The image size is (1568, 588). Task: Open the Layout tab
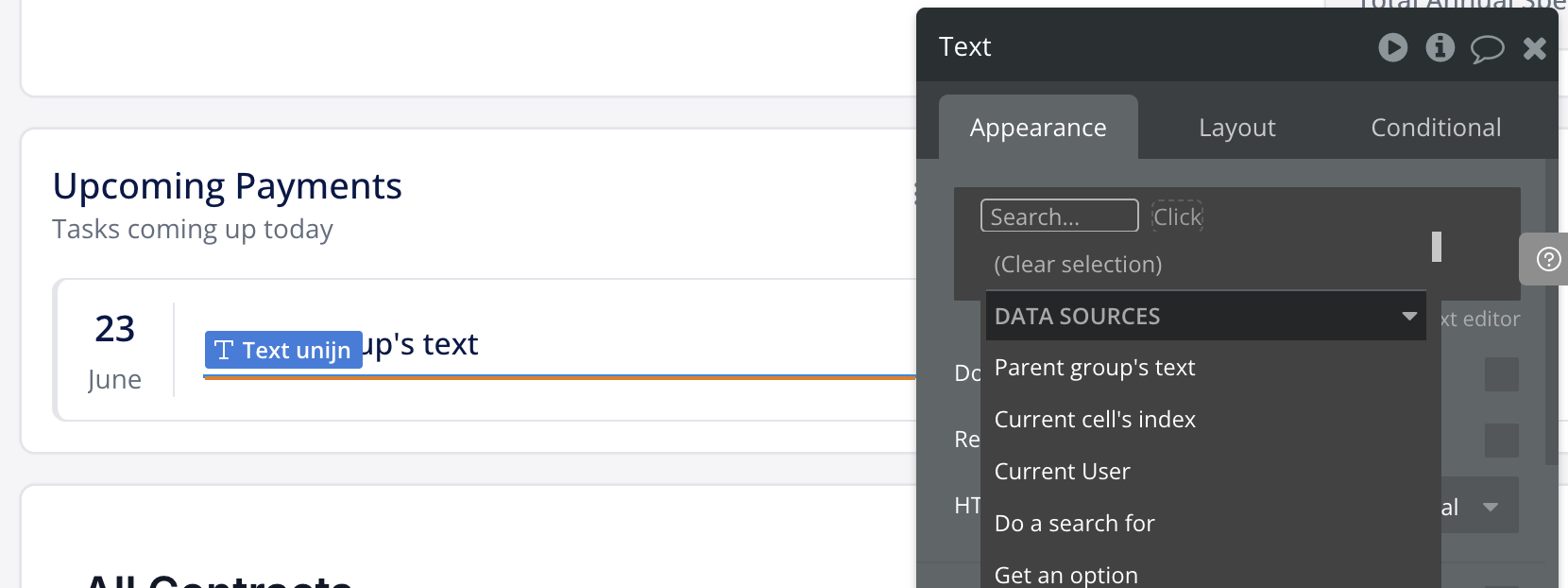[1236, 128]
